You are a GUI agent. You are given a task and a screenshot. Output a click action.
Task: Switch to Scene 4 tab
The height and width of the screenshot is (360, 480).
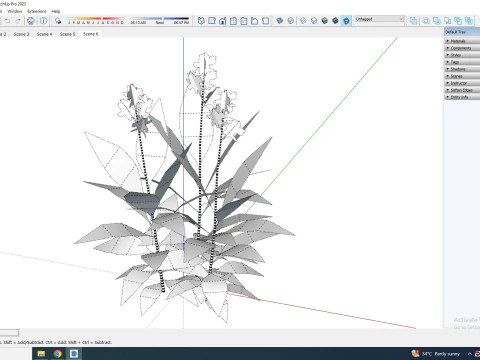pyautogui.click(x=44, y=34)
